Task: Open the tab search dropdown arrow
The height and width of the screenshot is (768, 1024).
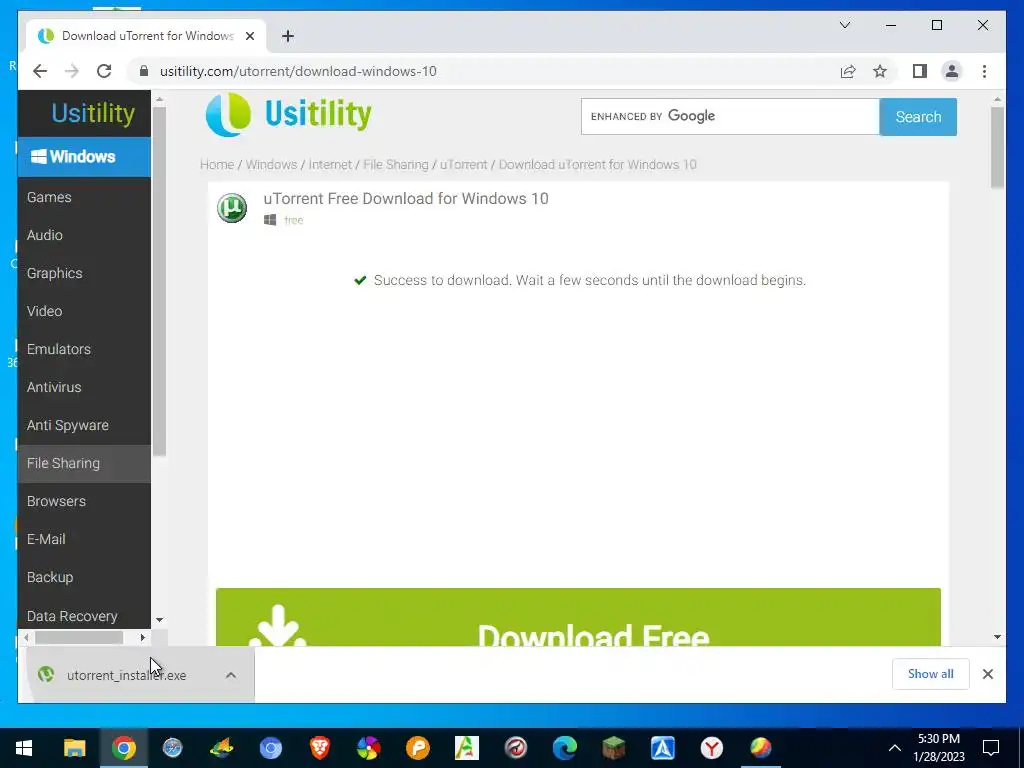Action: click(844, 25)
